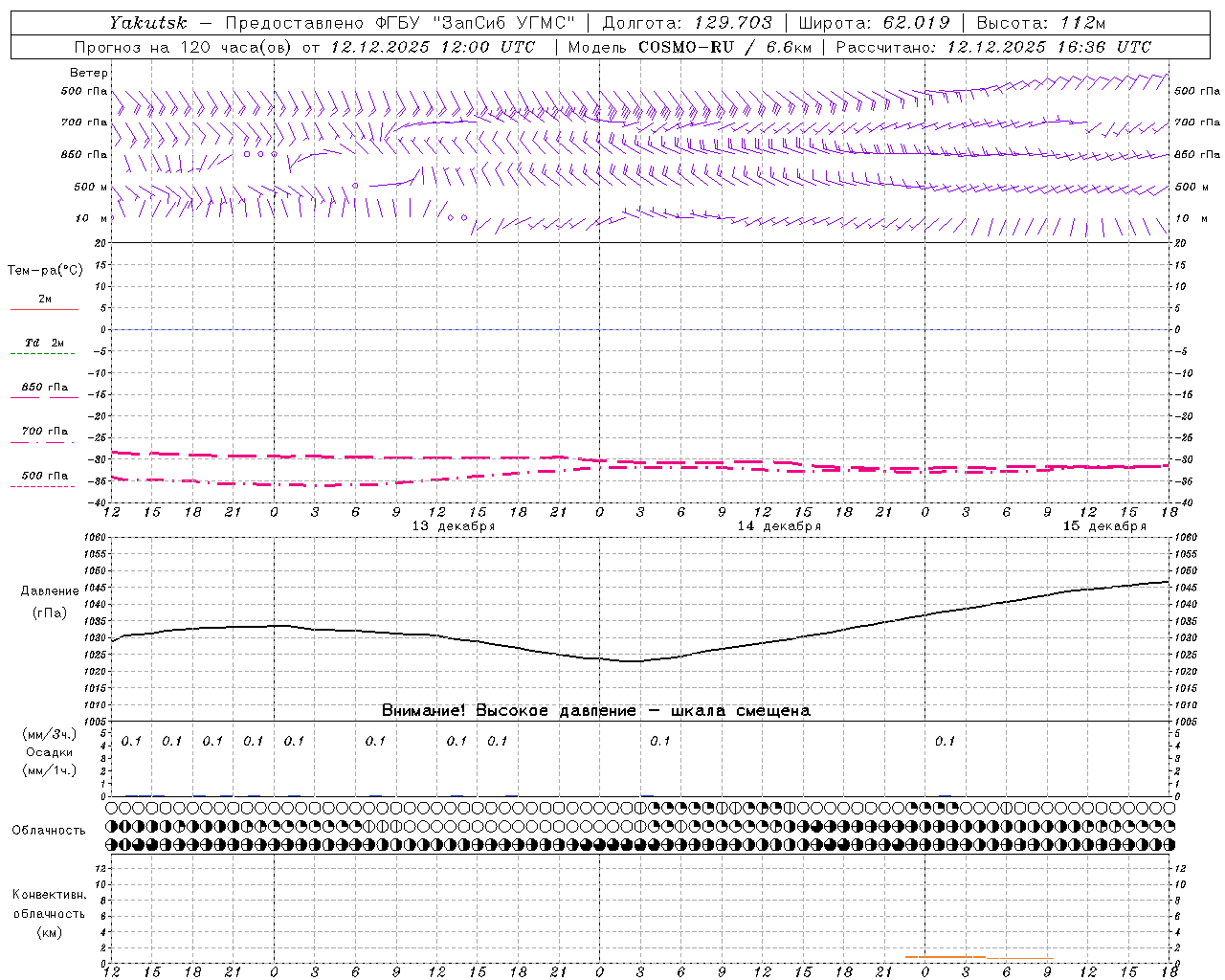This screenshot has height=980, width=1225.
Task: Click the Модель COSMO-RU / 6.6км label
Action: 690,47
